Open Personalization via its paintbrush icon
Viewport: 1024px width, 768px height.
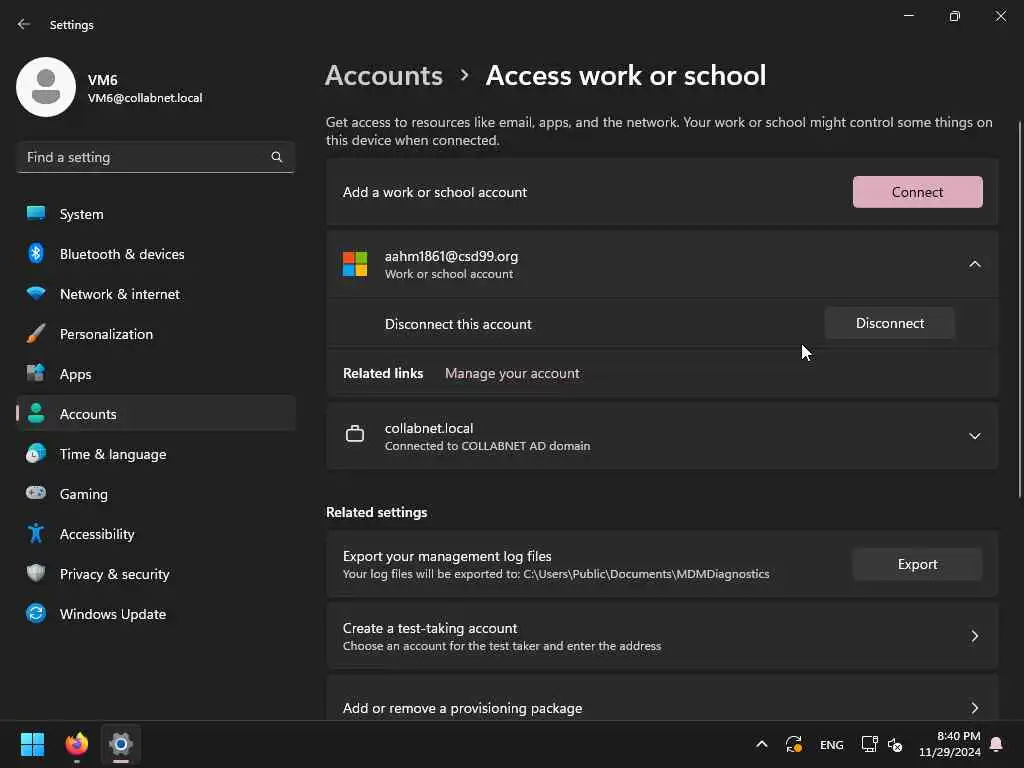click(36, 334)
